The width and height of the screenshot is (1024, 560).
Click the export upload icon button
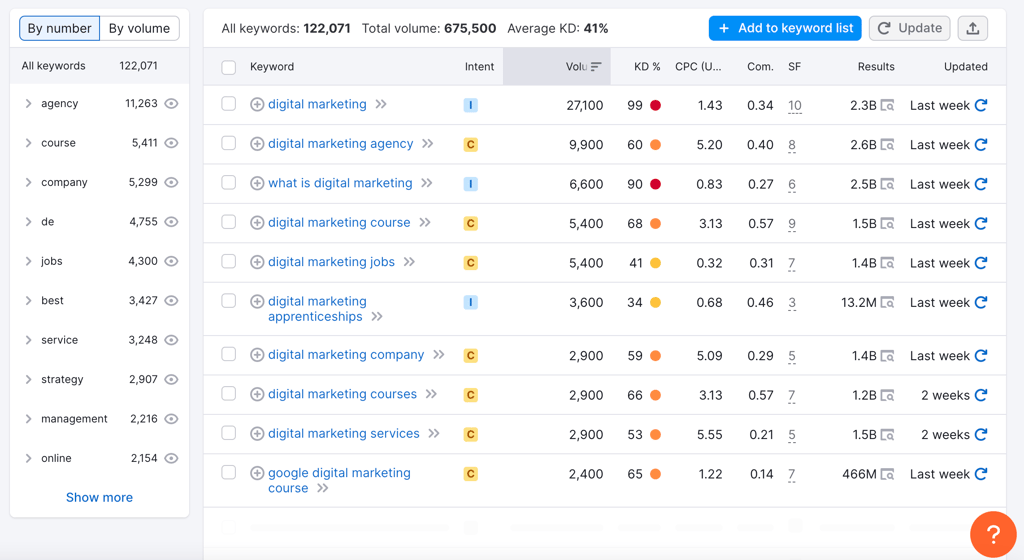pos(972,28)
